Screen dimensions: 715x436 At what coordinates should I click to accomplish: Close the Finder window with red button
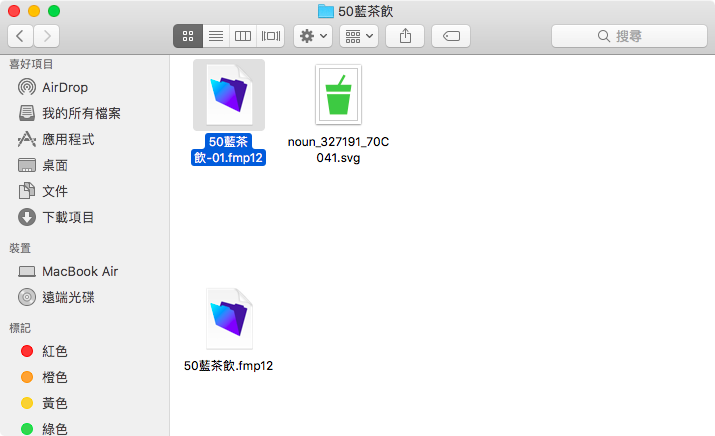(x=14, y=11)
